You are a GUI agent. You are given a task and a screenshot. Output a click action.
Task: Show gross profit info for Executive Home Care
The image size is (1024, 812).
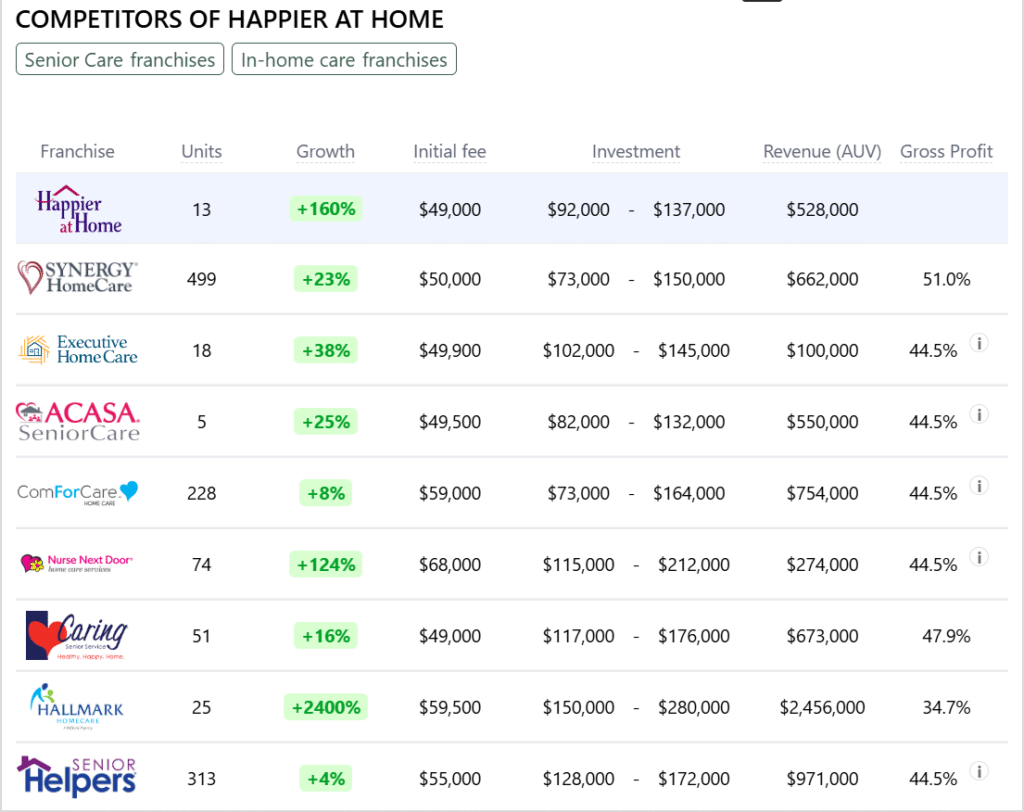point(978,342)
